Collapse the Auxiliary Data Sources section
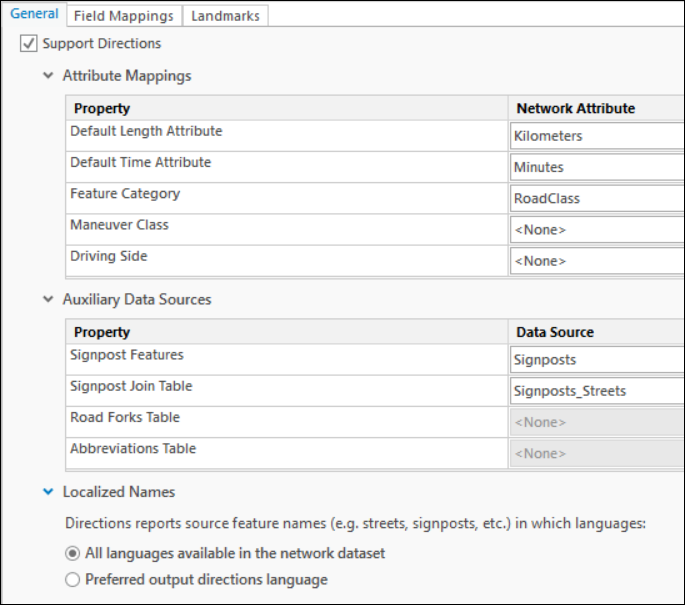 tap(48, 300)
